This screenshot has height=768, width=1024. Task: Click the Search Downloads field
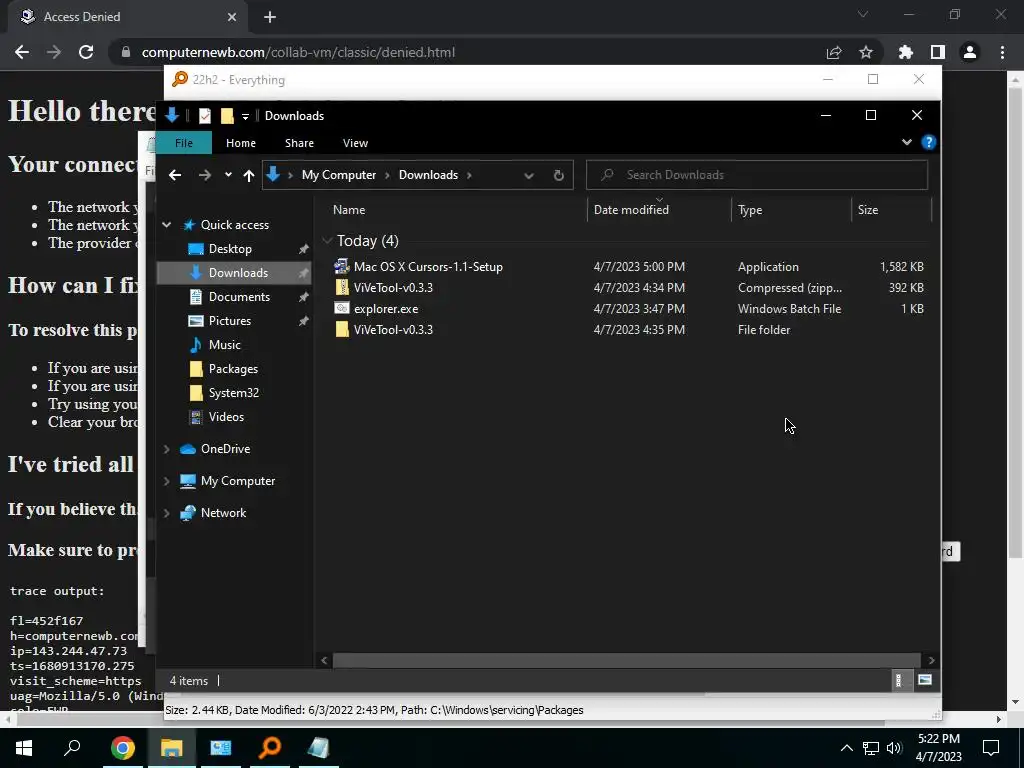pos(757,175)
